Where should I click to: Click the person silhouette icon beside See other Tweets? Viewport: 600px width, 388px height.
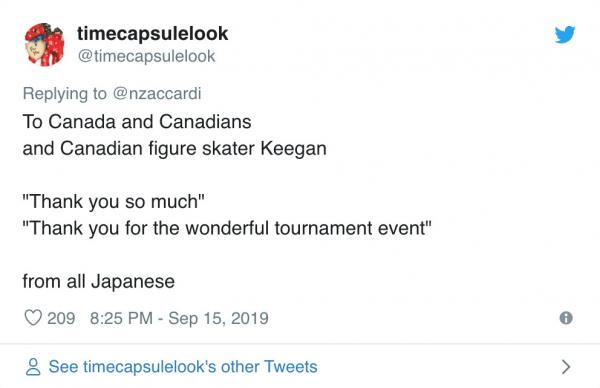click(x=33, y=367)
